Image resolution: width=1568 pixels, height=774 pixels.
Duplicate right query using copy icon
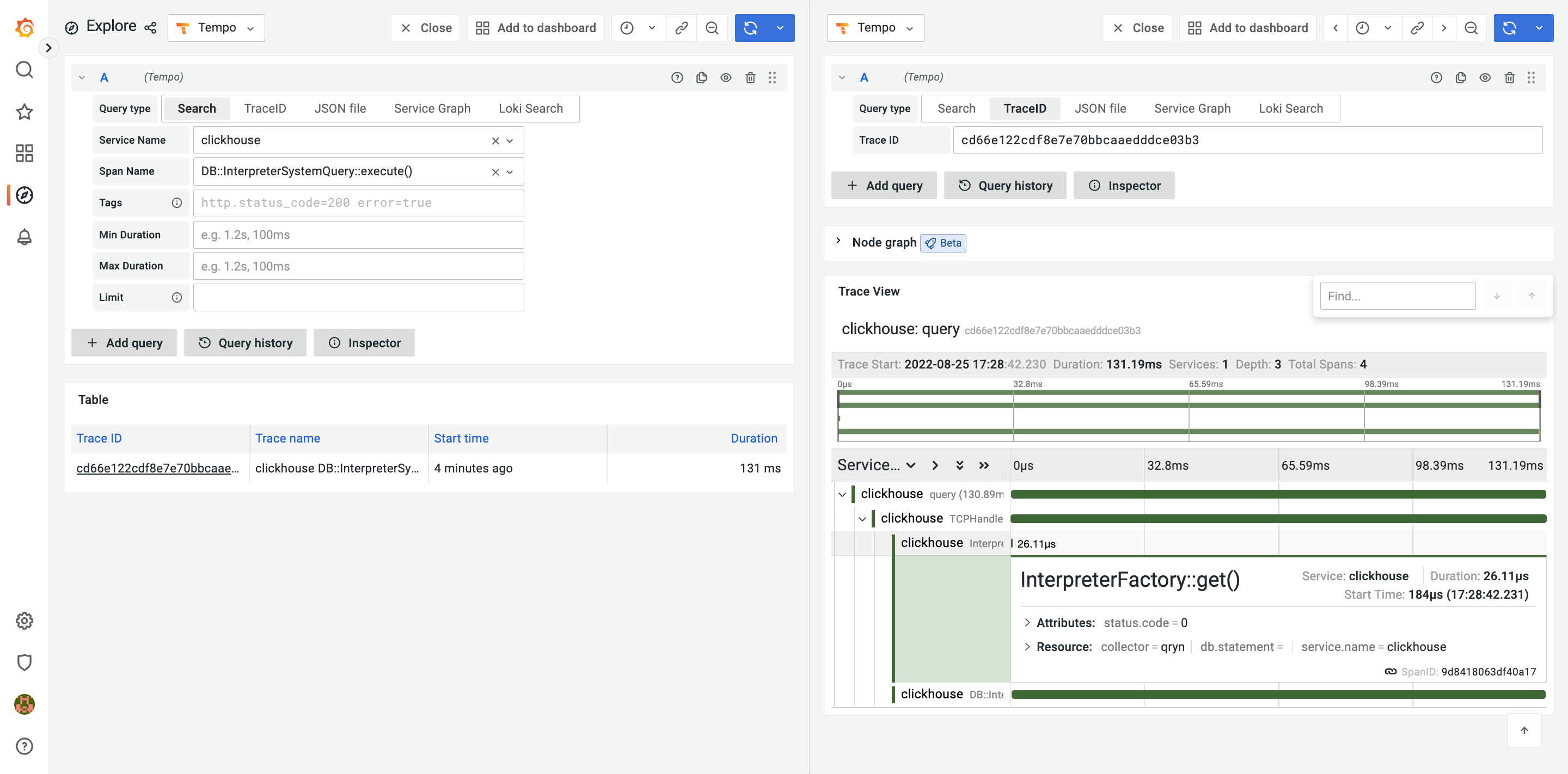tap(1460, 77)
